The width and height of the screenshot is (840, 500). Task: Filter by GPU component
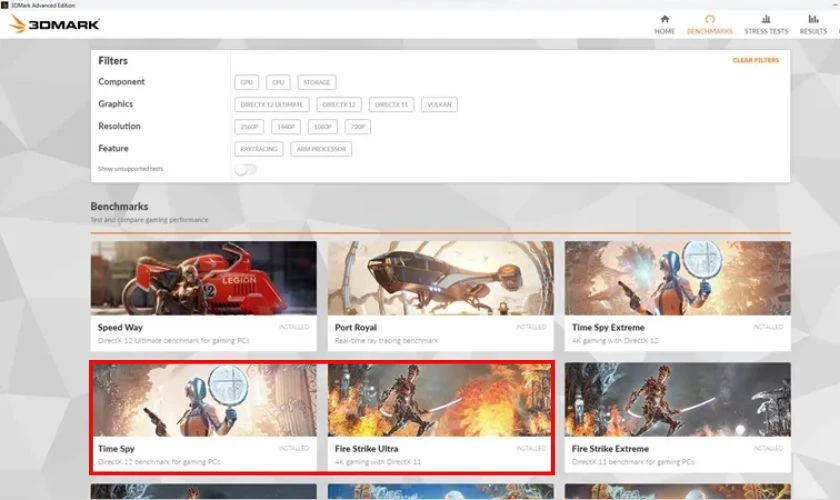pos(246,82)
